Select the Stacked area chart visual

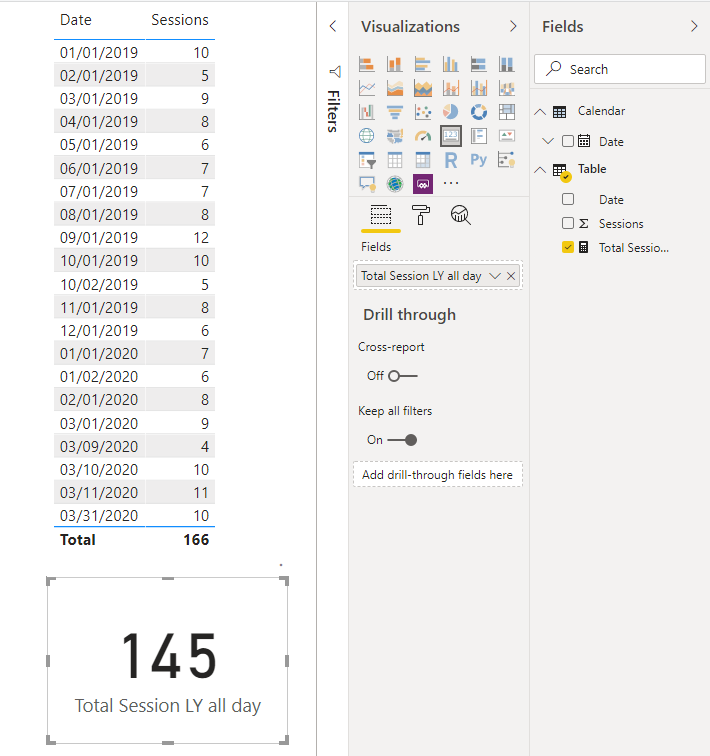[423, 88]
